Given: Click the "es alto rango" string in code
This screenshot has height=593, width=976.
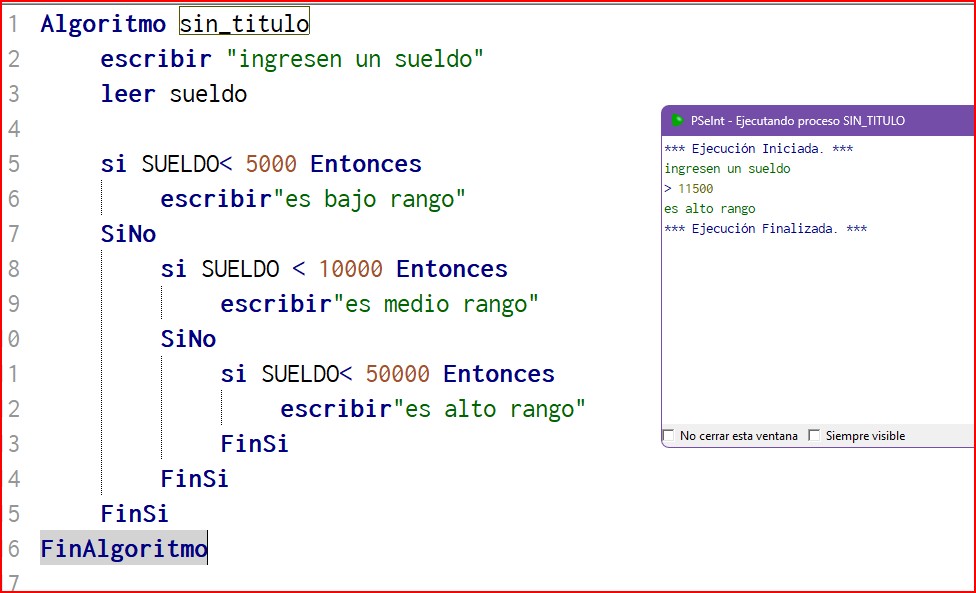Looking at the screenshot, I should click(x=489, y=409).
